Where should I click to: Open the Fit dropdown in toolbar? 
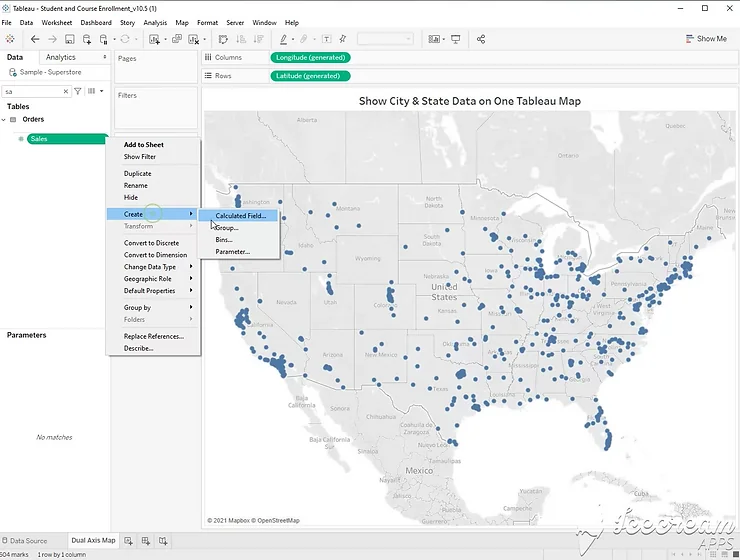tap(385, 39)
